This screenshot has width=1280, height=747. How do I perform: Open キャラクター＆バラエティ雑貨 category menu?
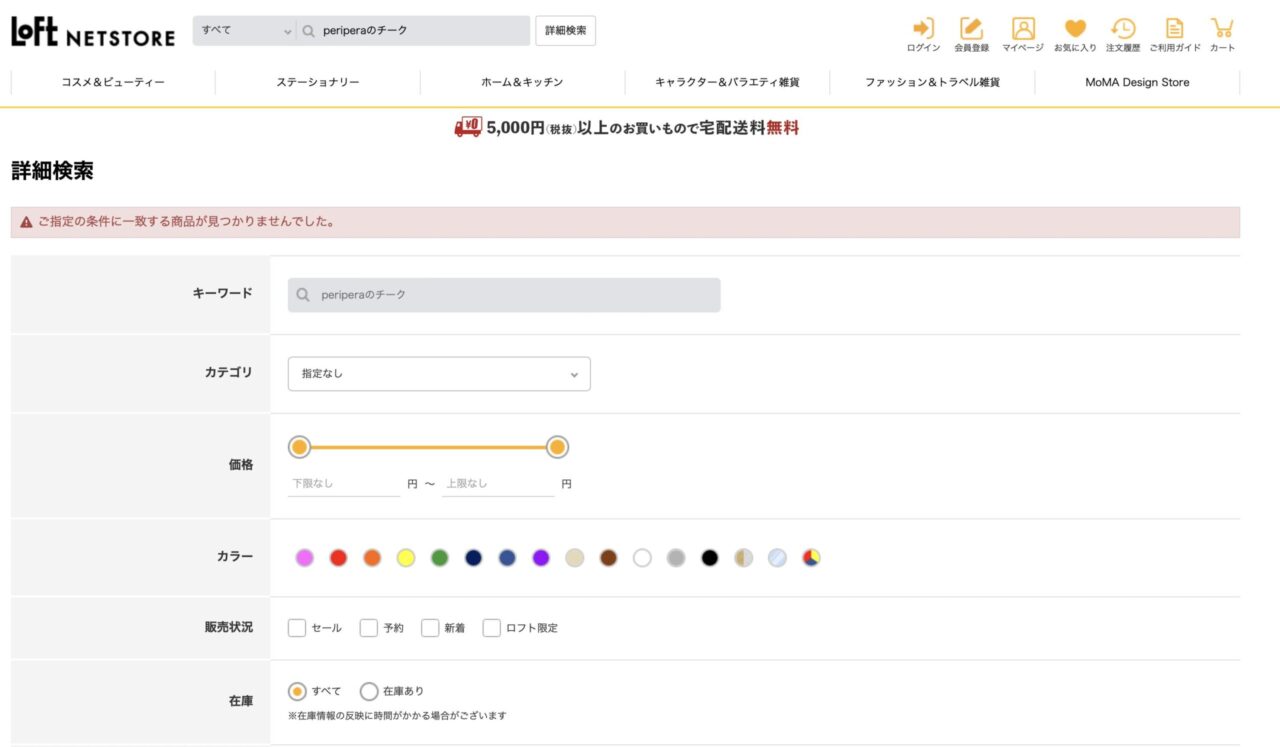point(727,82)
